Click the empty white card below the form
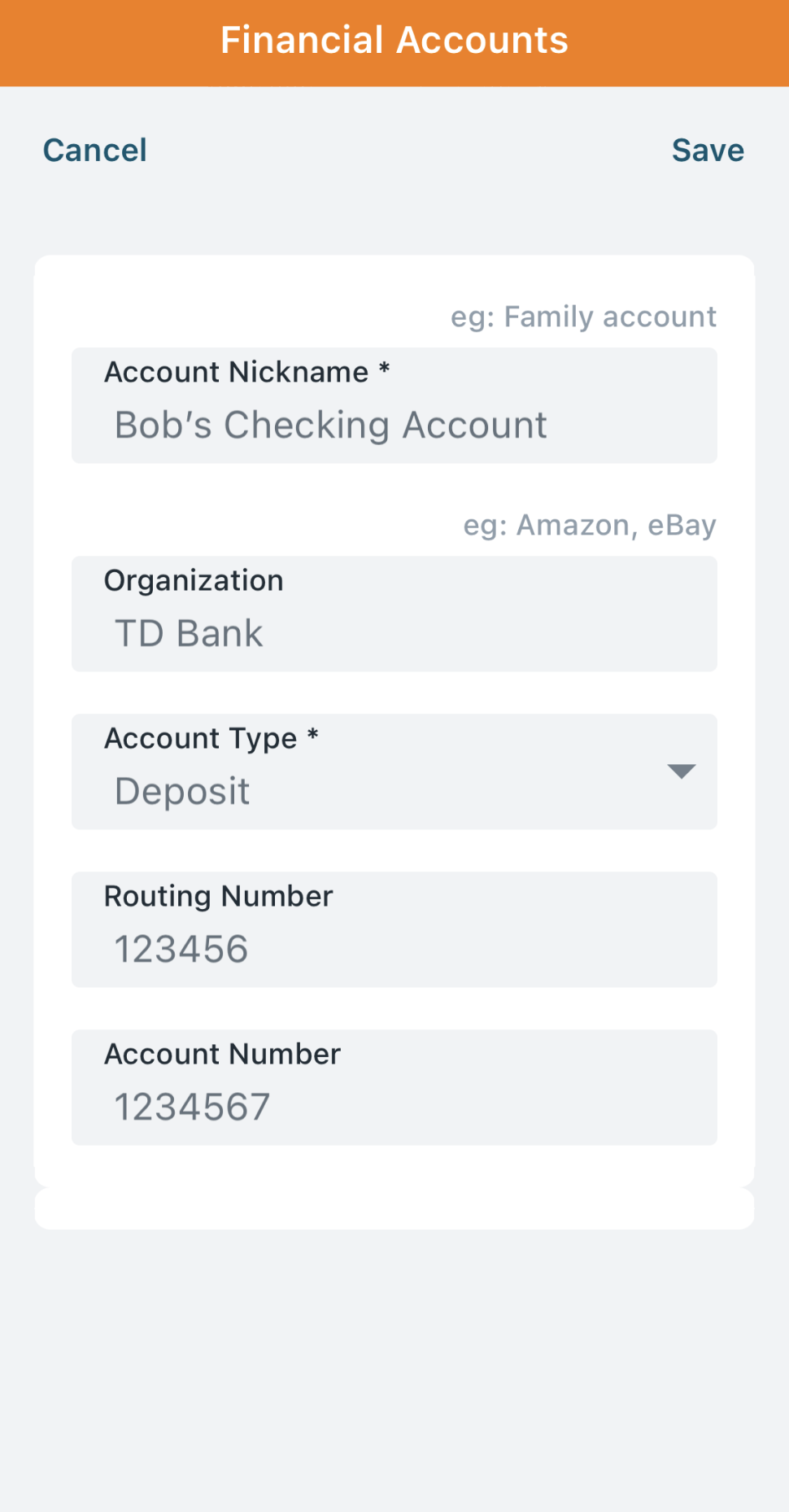The width and height of the screenshot is (789, 1512). (394, 1209)
